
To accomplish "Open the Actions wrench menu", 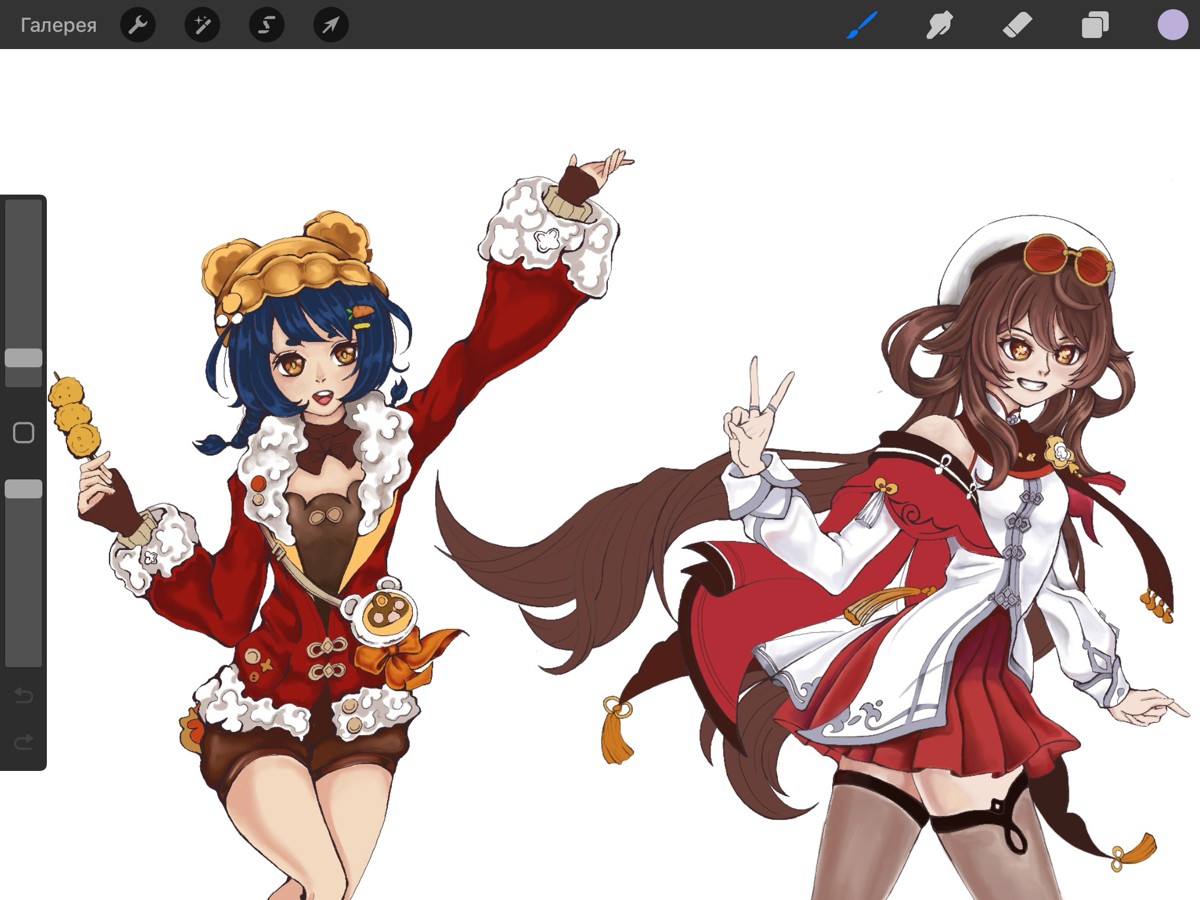I will pos(138,25).
